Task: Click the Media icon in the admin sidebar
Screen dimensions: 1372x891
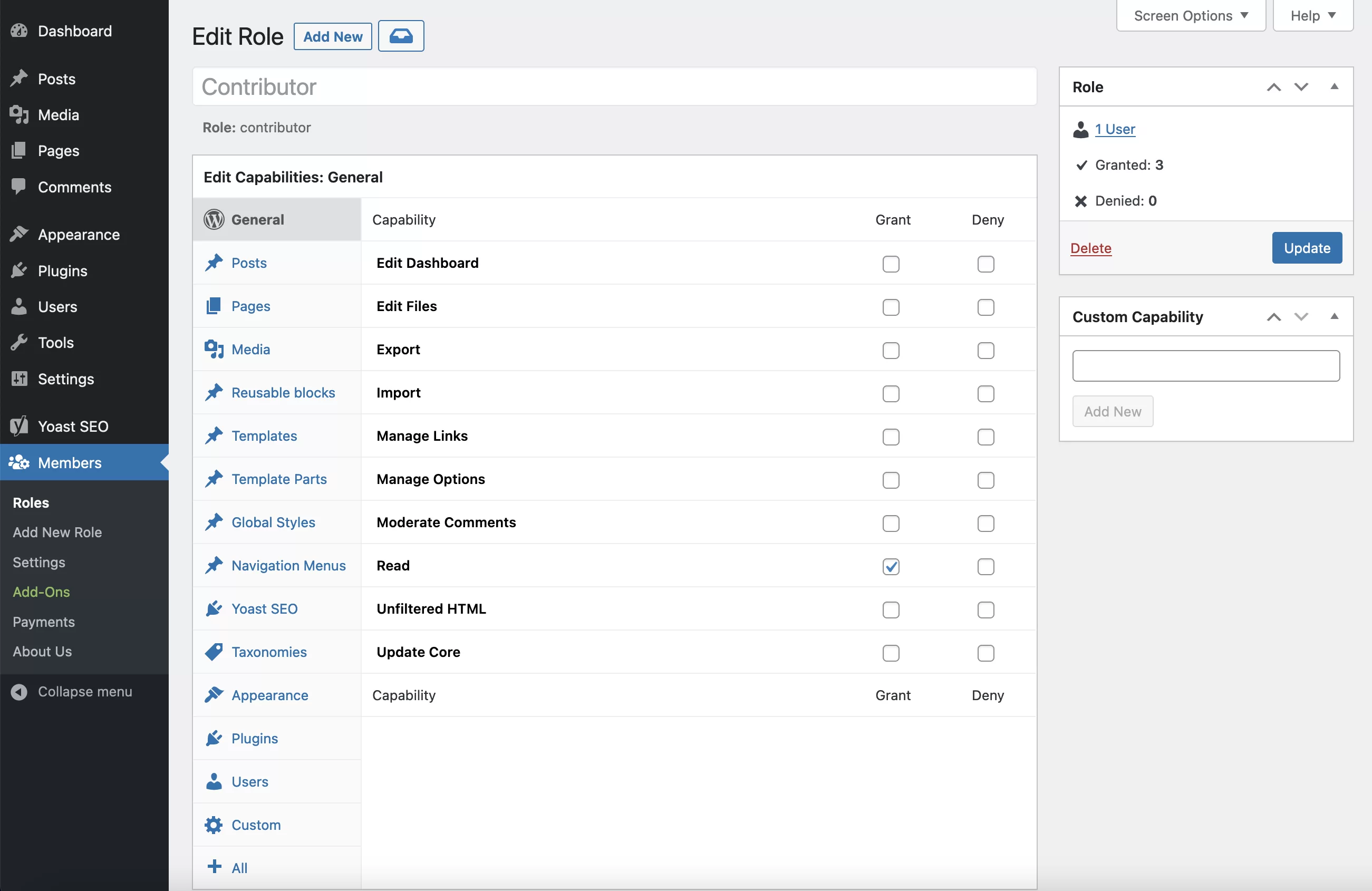Action: pos(19,115)
